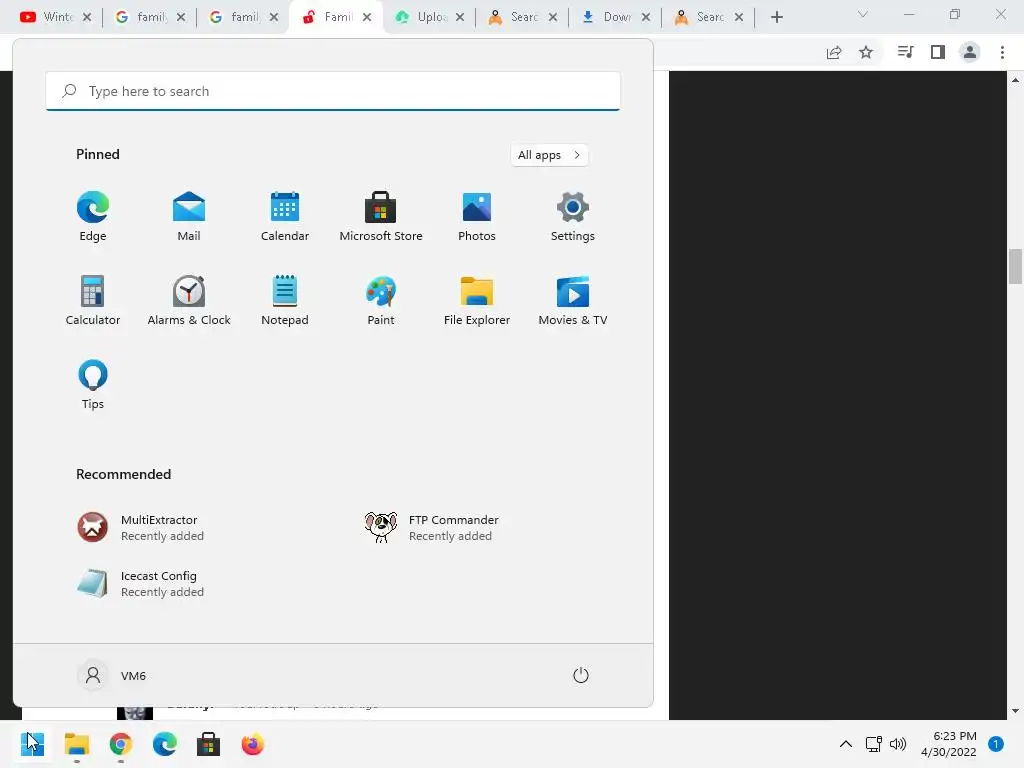Open Chrome three-dot menu

click(x=1002, y=52)
